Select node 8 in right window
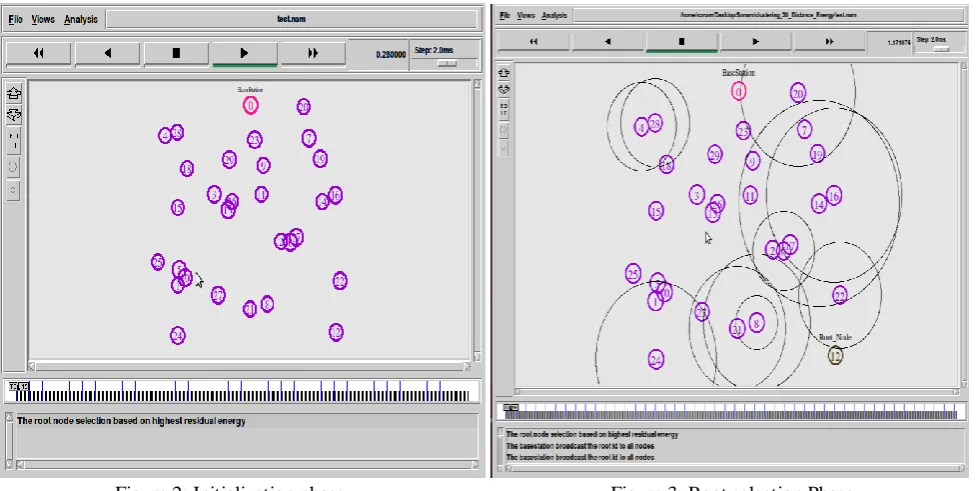 756,323
